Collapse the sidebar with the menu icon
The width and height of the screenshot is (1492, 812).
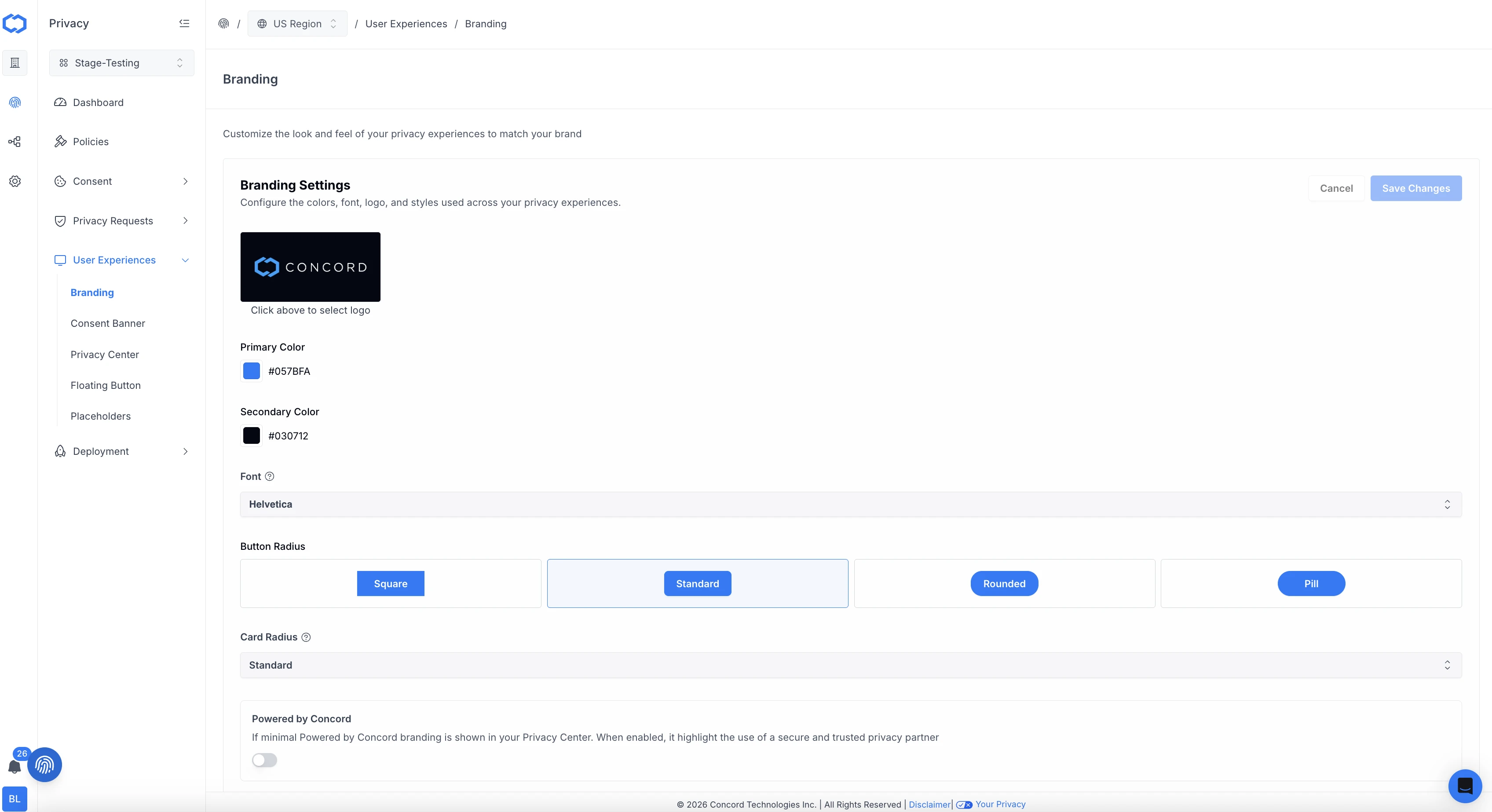[184, 23]
